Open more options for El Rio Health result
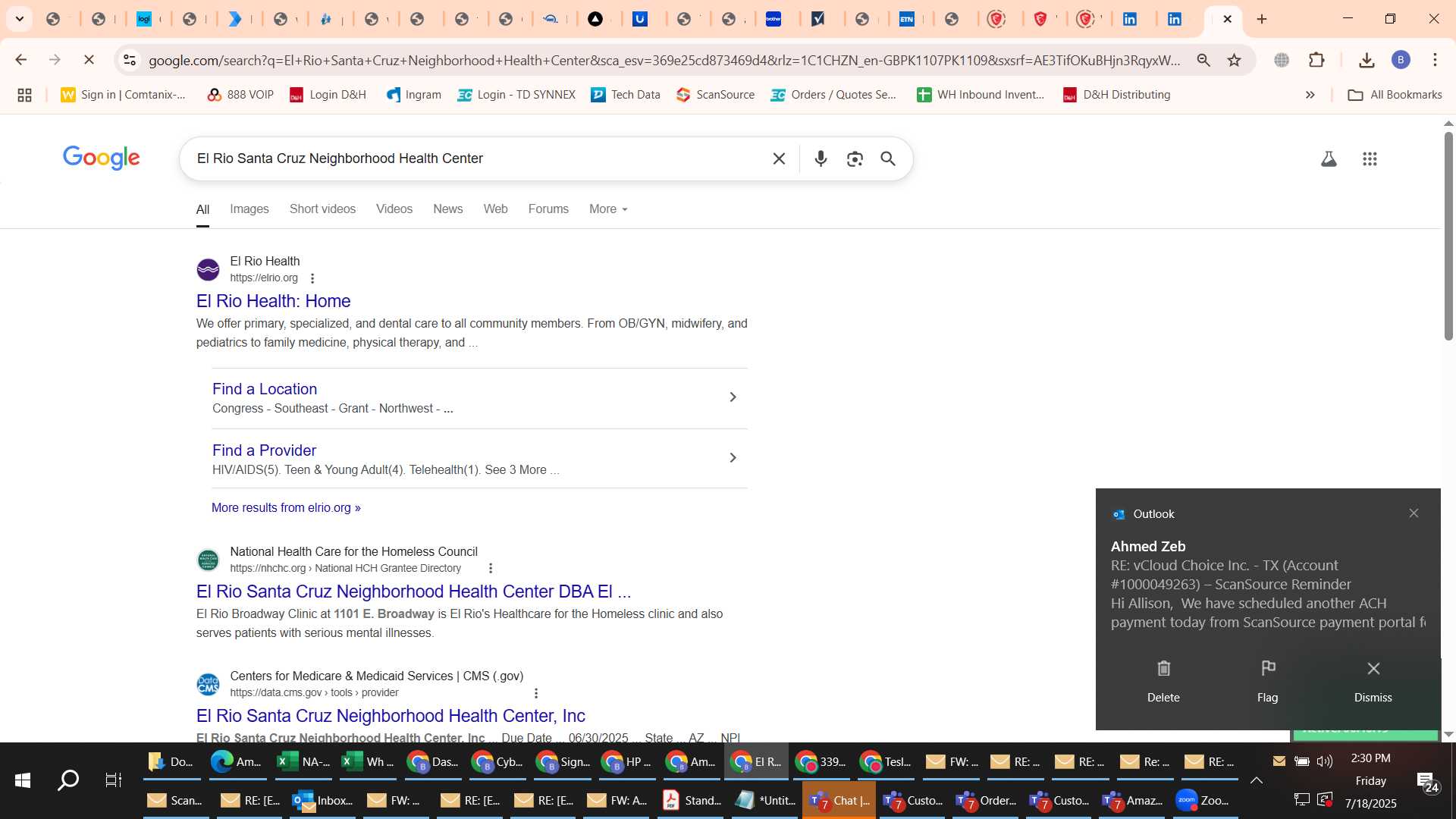This screenshot has width=1456, height=819. [312, 278]
